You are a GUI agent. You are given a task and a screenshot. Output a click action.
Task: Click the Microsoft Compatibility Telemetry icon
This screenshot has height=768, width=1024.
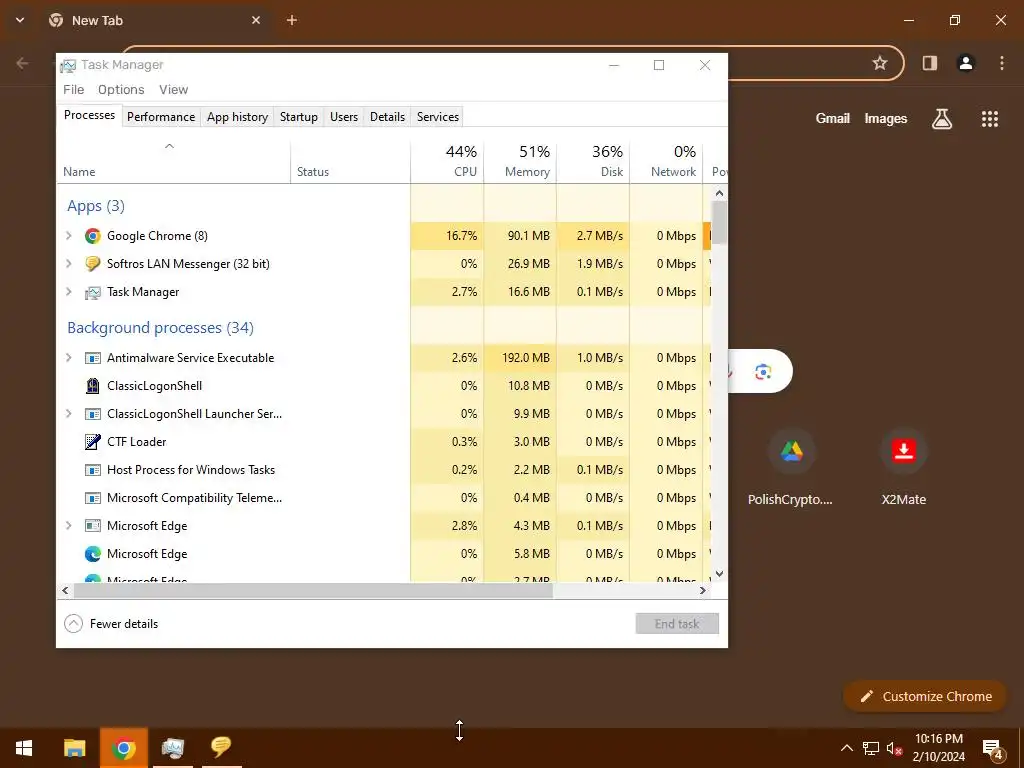93,498
